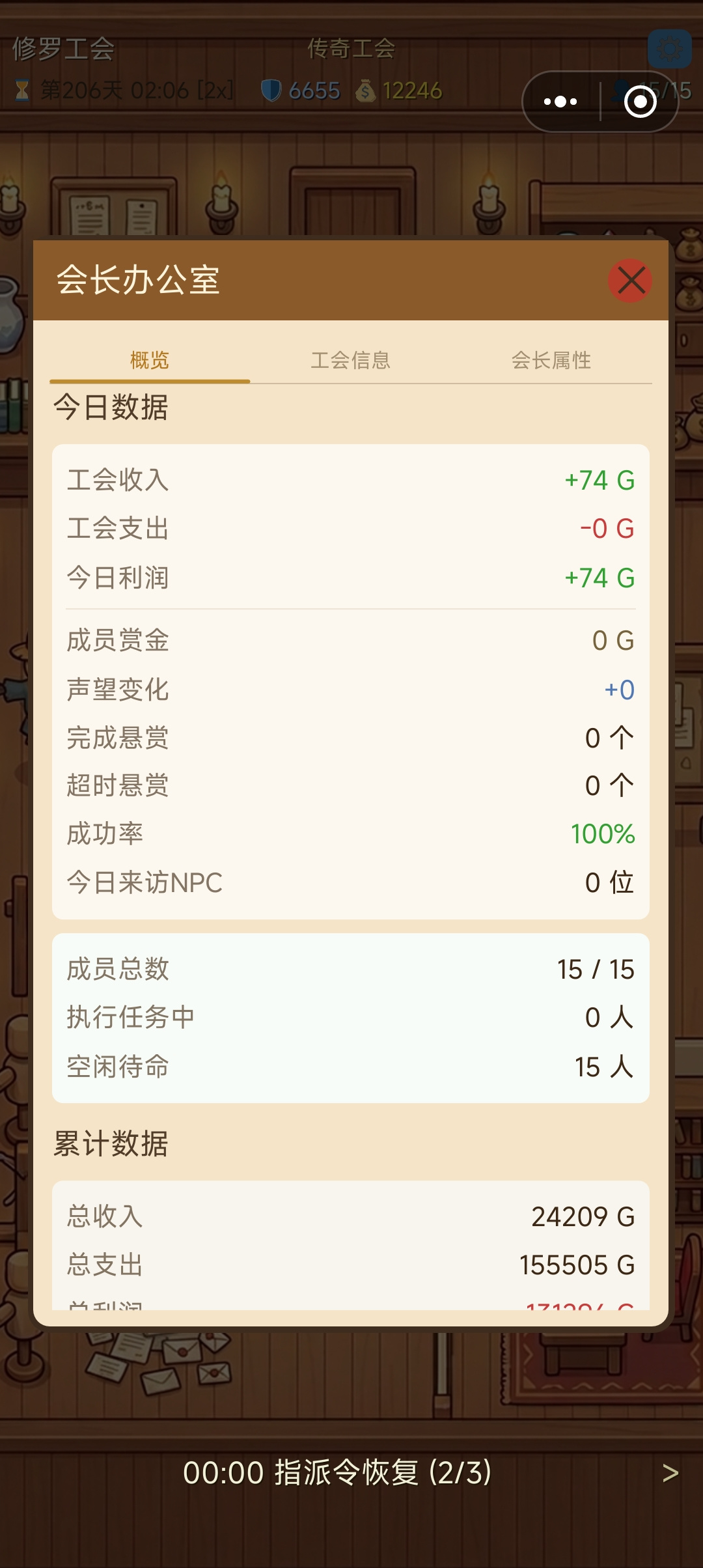Close the 会长办公室 dialog

(x=630, y=281)
